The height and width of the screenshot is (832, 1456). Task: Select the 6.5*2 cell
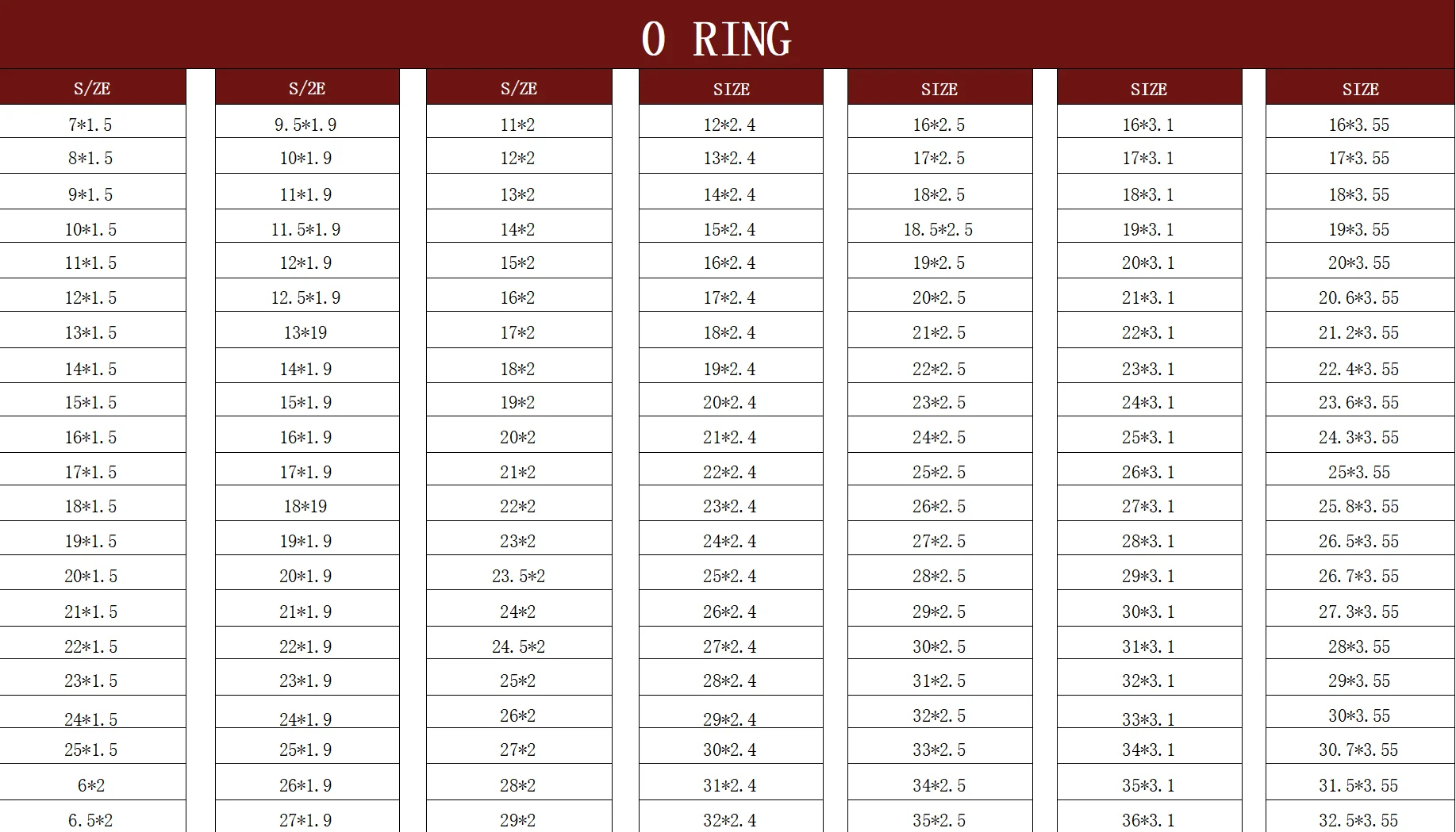coord(90,820)
